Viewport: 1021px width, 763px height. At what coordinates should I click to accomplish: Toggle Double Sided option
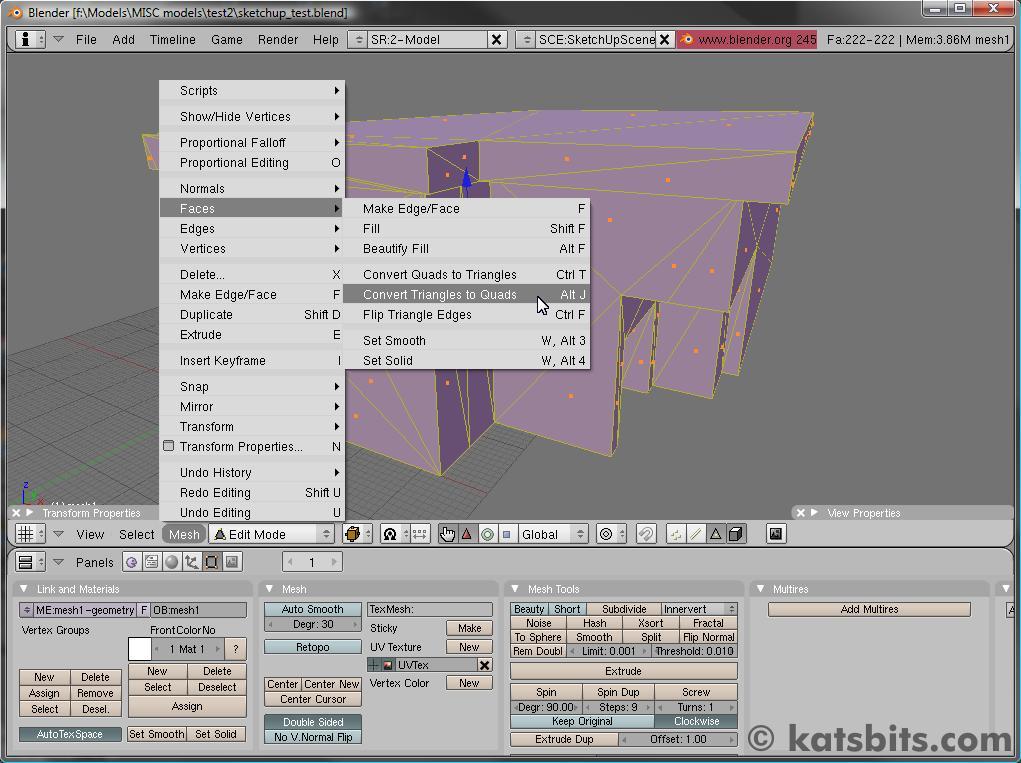313,722
